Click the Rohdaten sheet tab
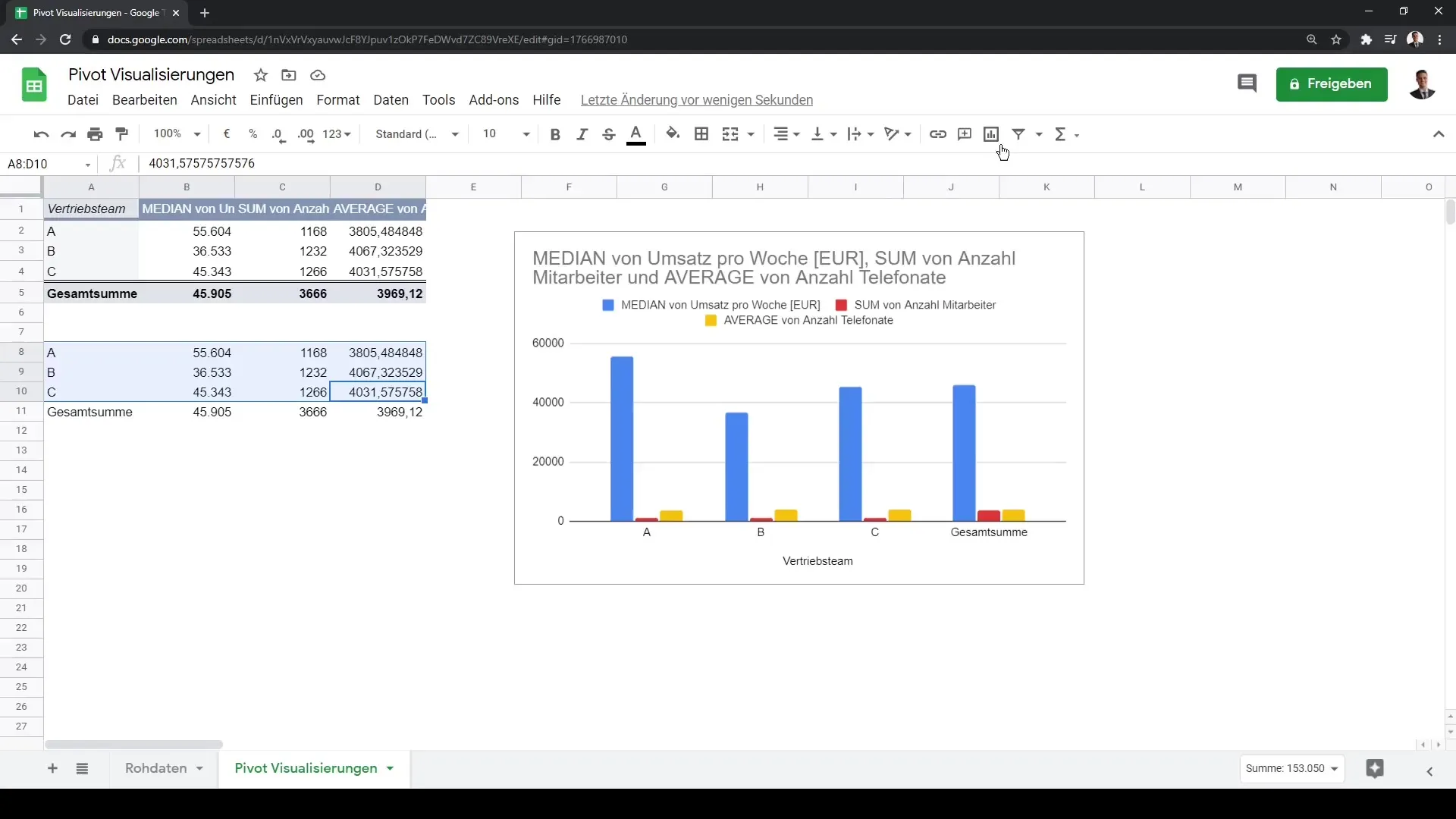This screenshot has width=1456, height=819. pyautogui.click(x=156, y=768)
